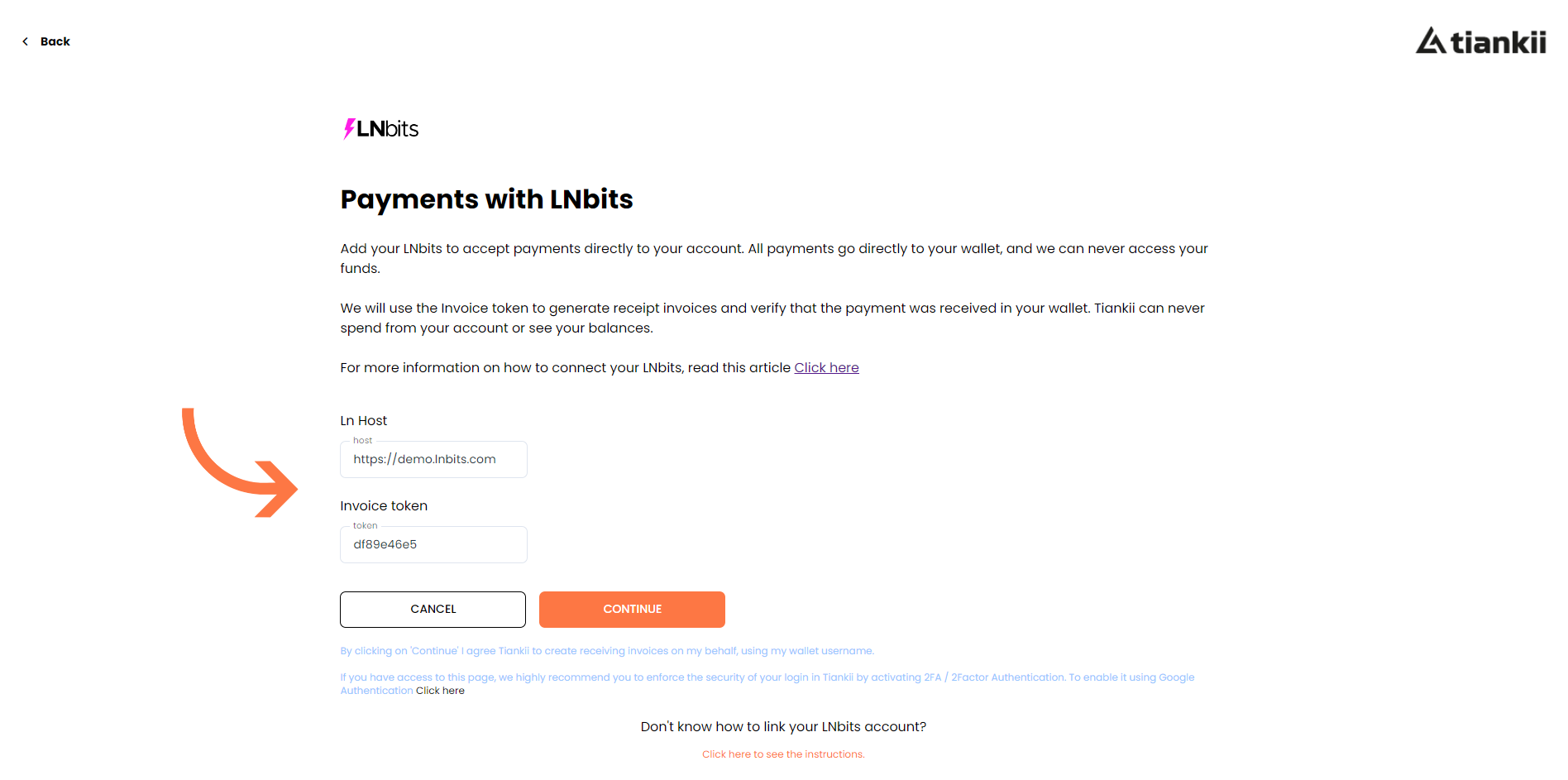Click the large orange curved arrow graphic
The image size is (1568, 780).
tap(239, 462)
